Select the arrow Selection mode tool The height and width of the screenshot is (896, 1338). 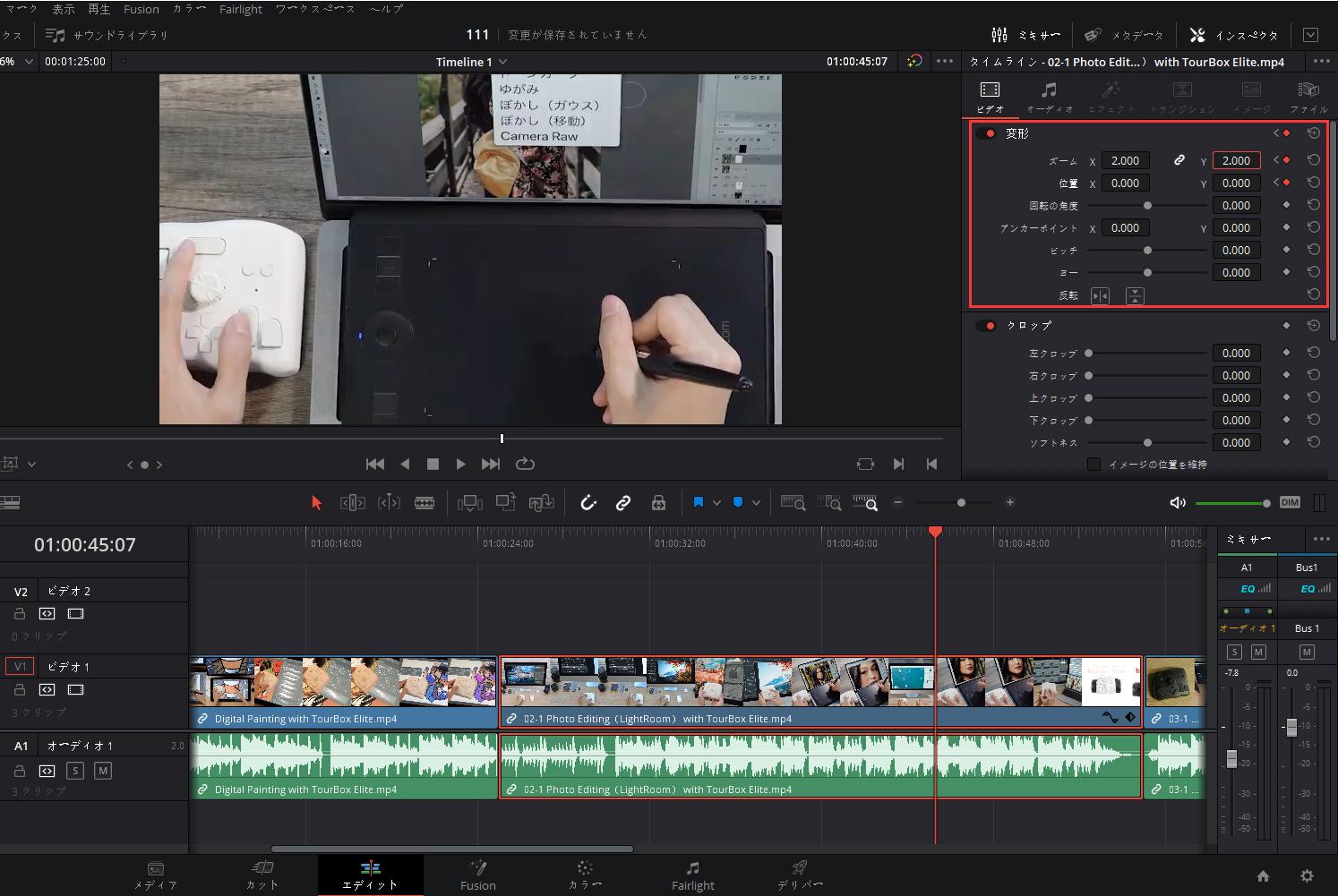[x=315, y=503]
